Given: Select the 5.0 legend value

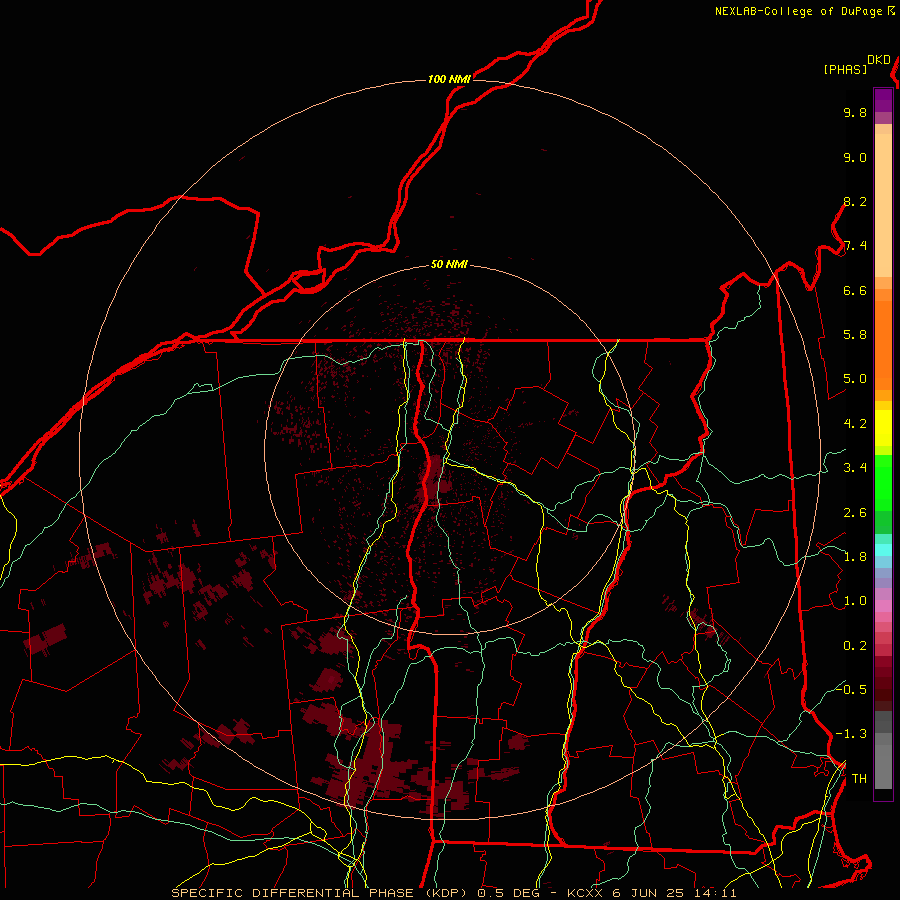Looking at the screenshot, I should pyautogui.click(x=855, y=379).
